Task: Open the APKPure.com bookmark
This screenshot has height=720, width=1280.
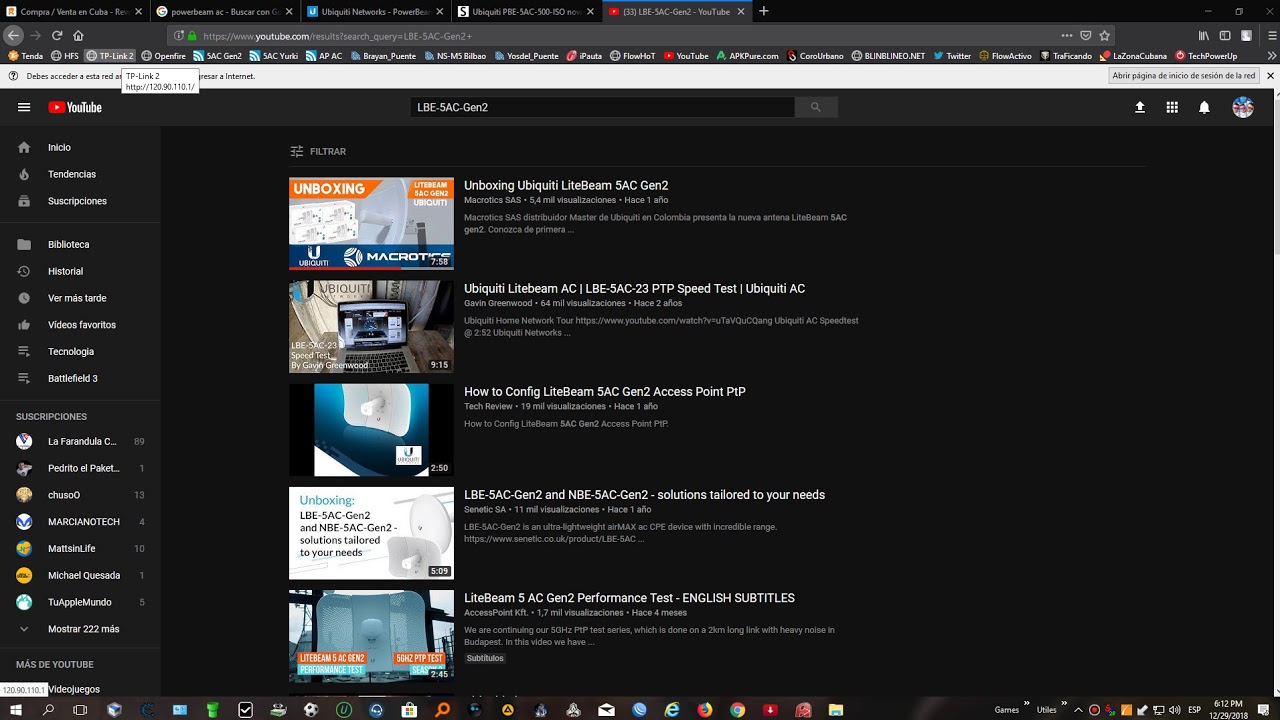Action: click(748, 56)
